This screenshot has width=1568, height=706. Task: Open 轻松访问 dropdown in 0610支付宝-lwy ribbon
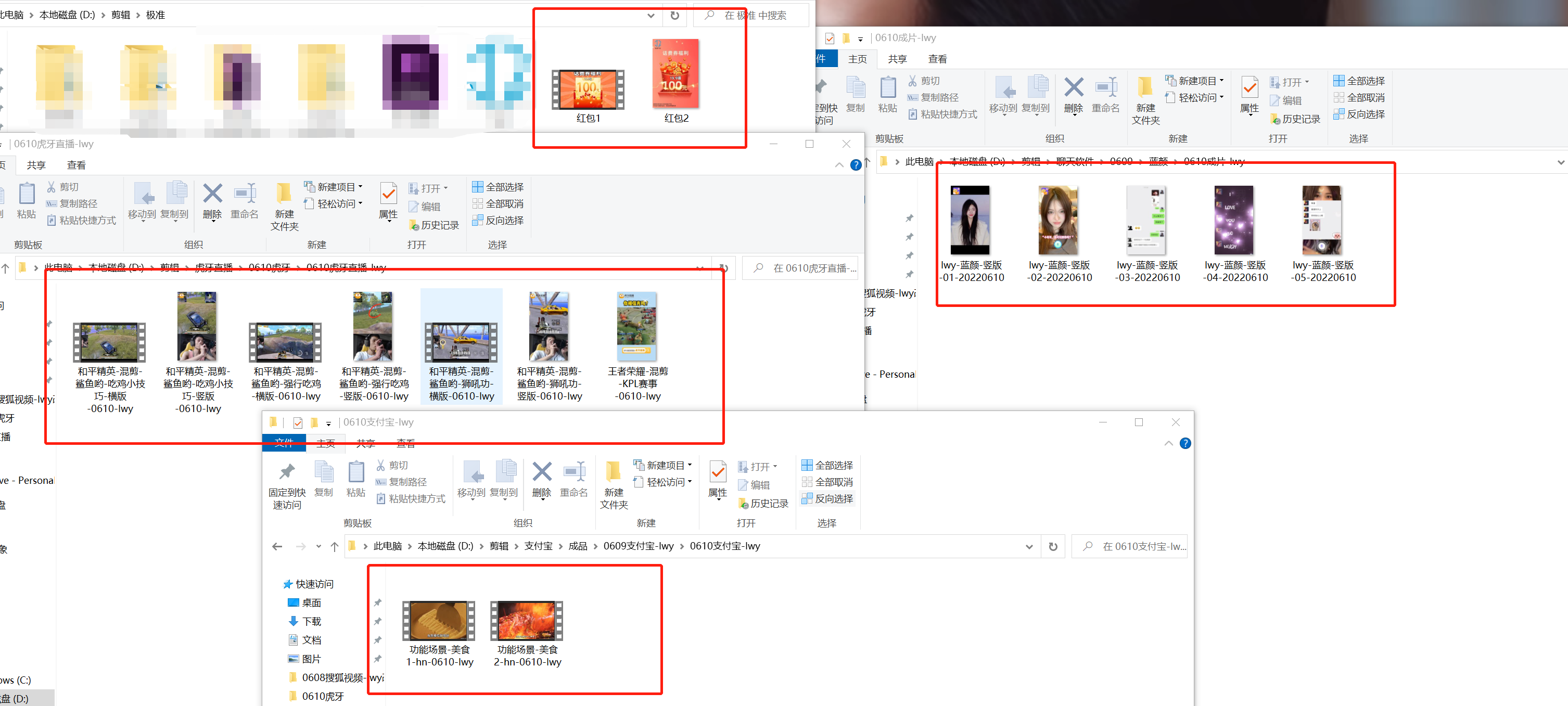[662, 482]
